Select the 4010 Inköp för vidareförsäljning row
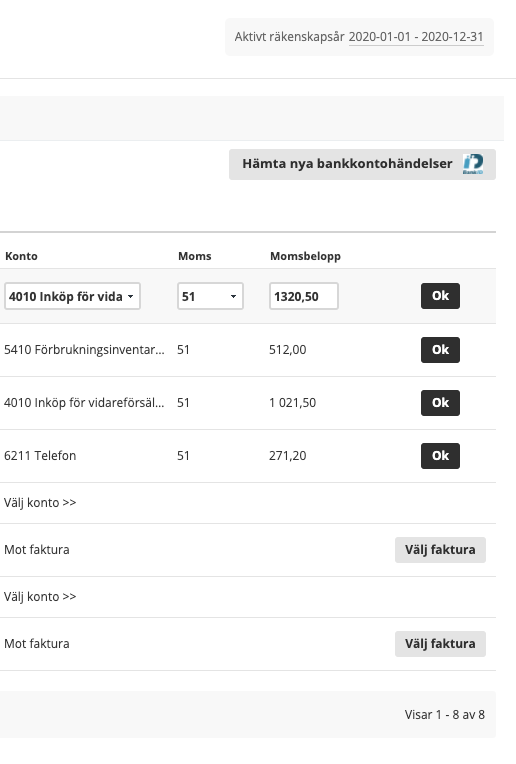516x764 pixels. coord(84,403)
